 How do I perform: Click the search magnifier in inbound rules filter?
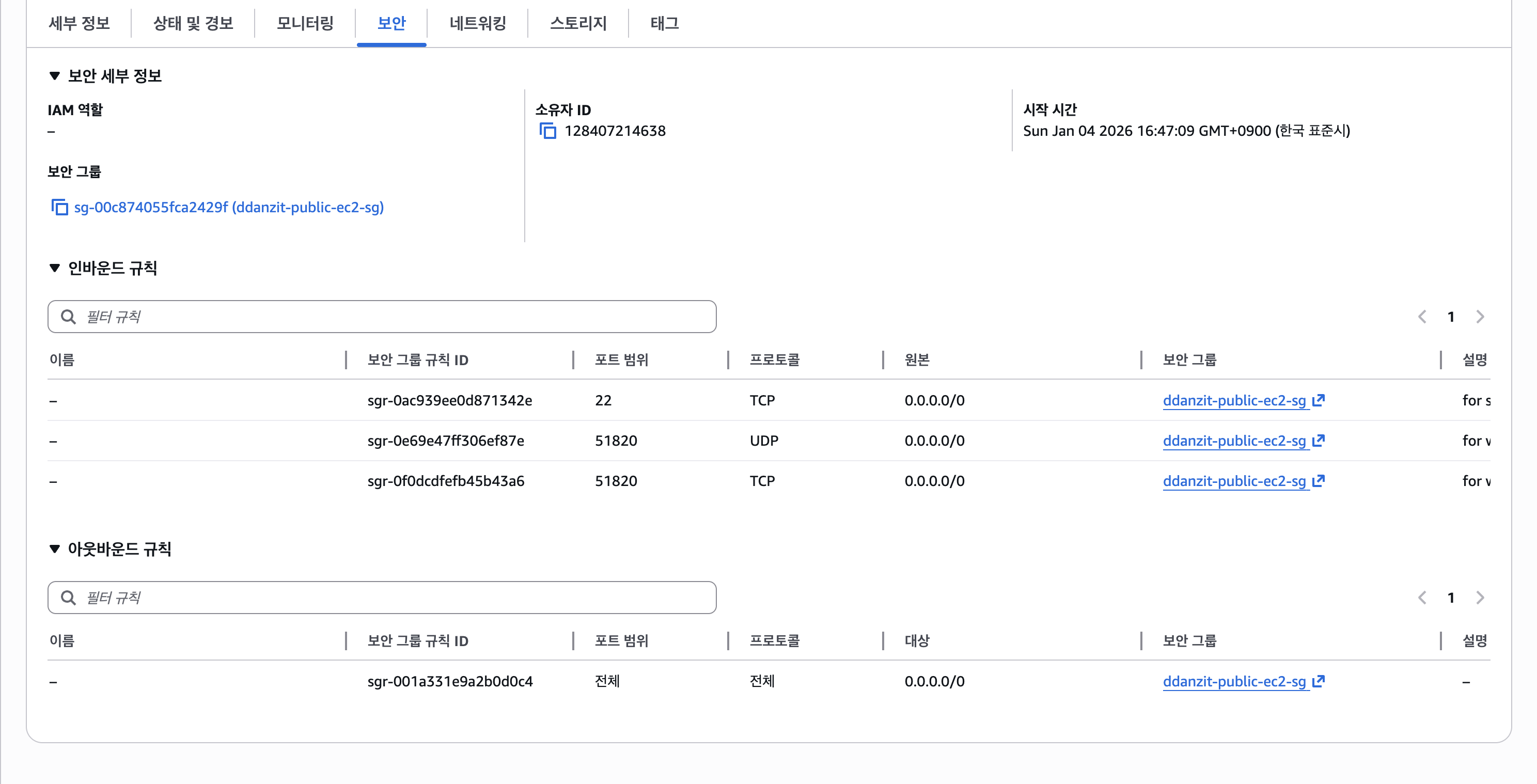click(x=68, y=316)
